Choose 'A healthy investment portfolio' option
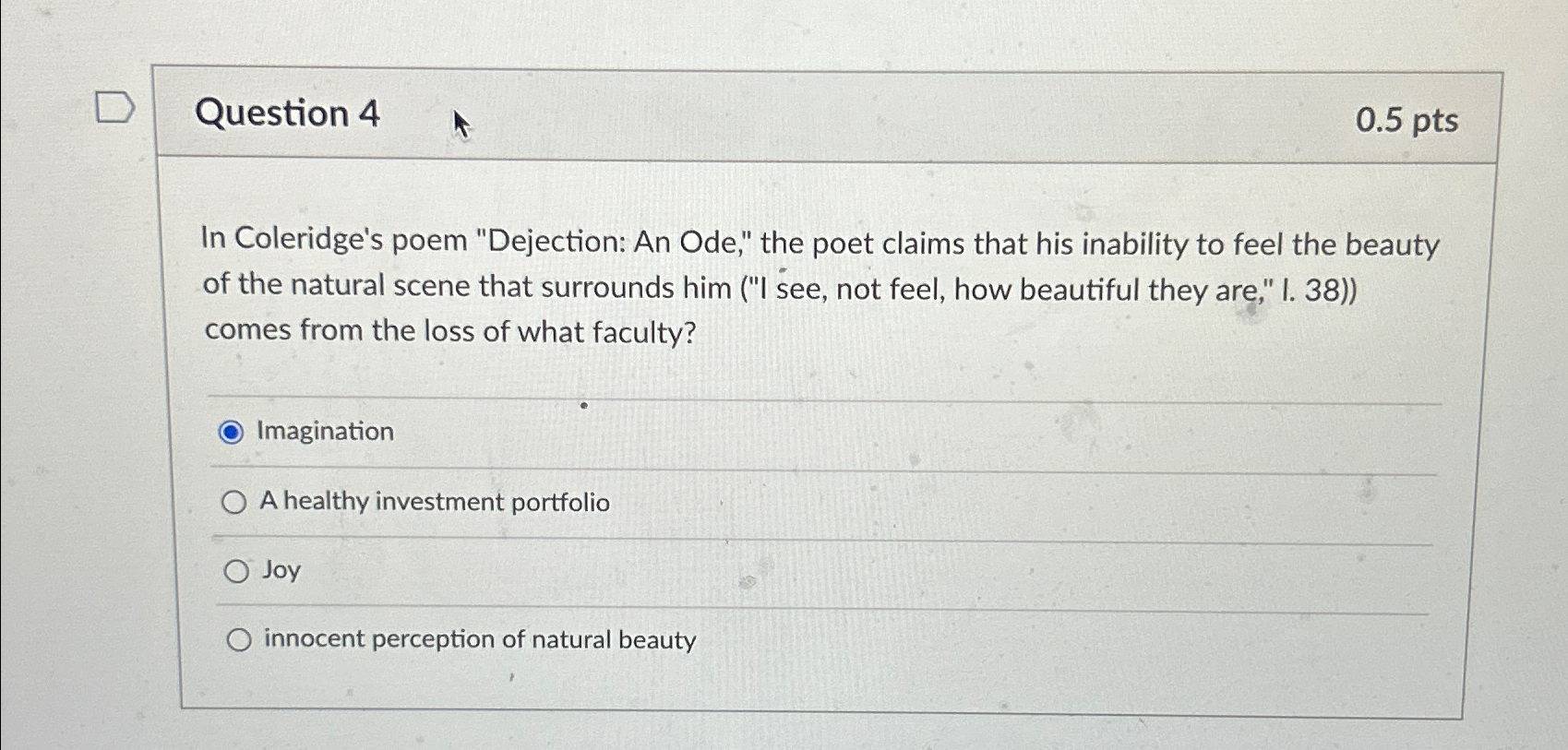1568x750 pixels. 236,501
